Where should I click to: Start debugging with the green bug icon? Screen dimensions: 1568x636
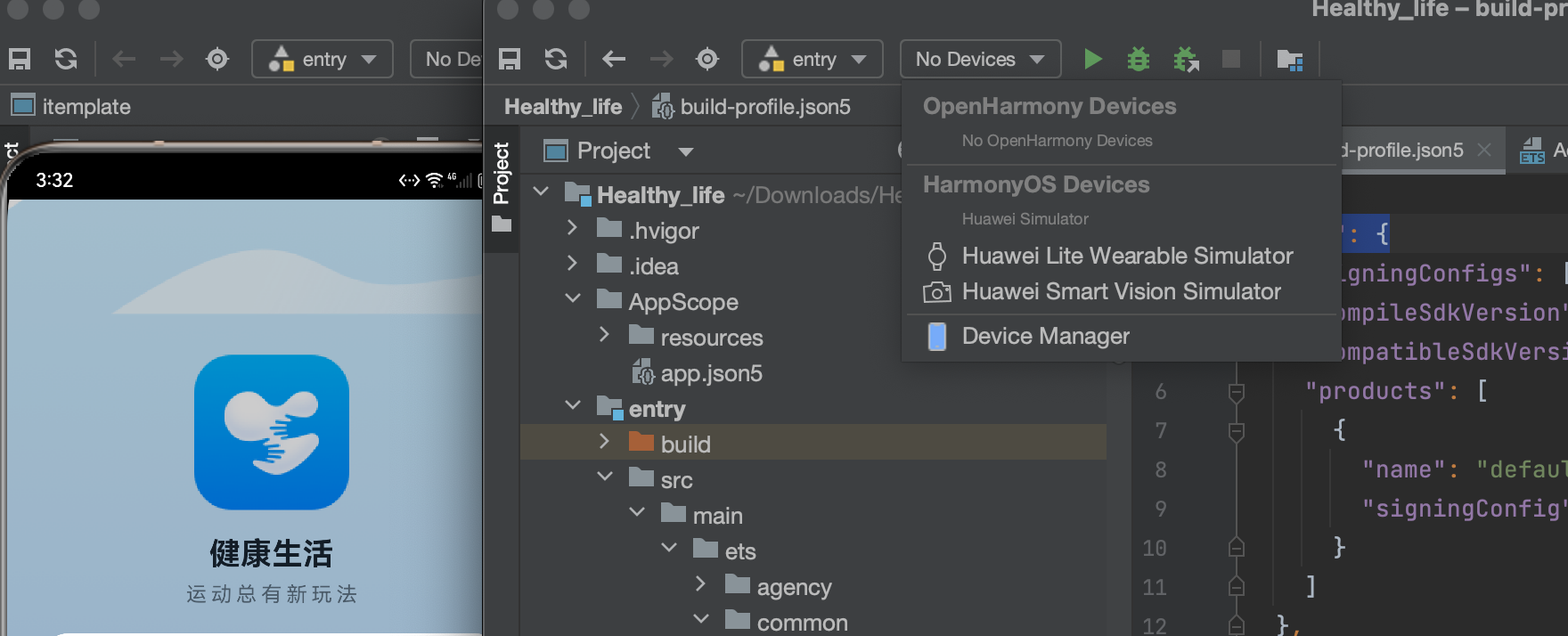tap(1139, 59)
